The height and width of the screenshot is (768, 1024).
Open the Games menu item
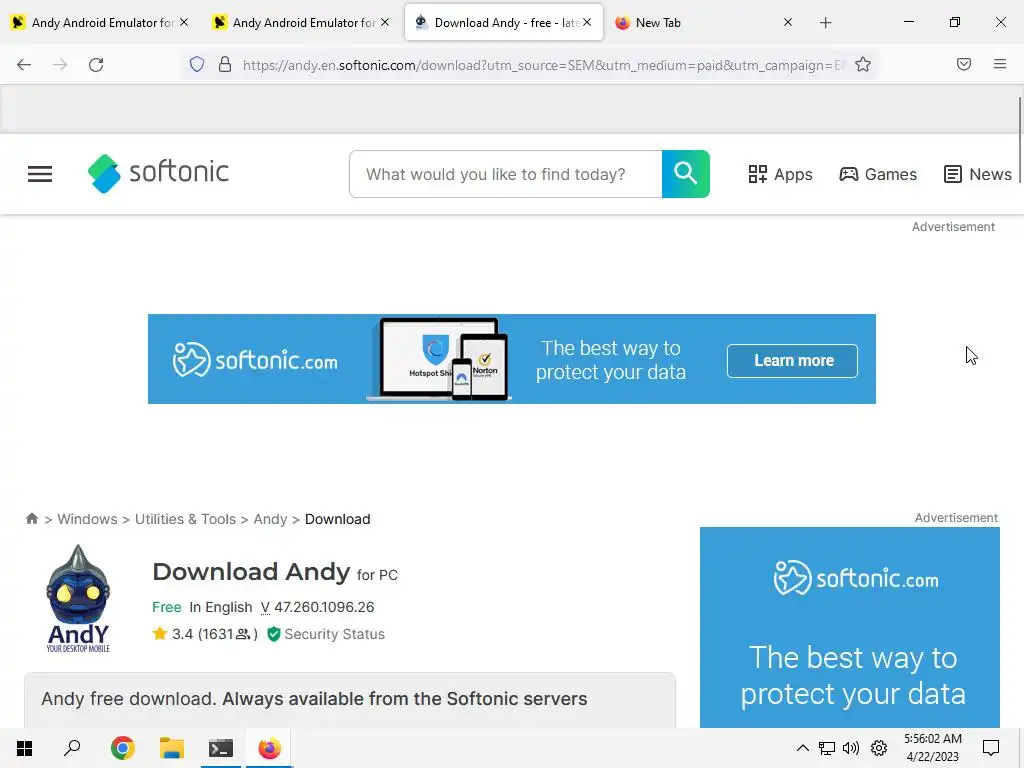878,174
